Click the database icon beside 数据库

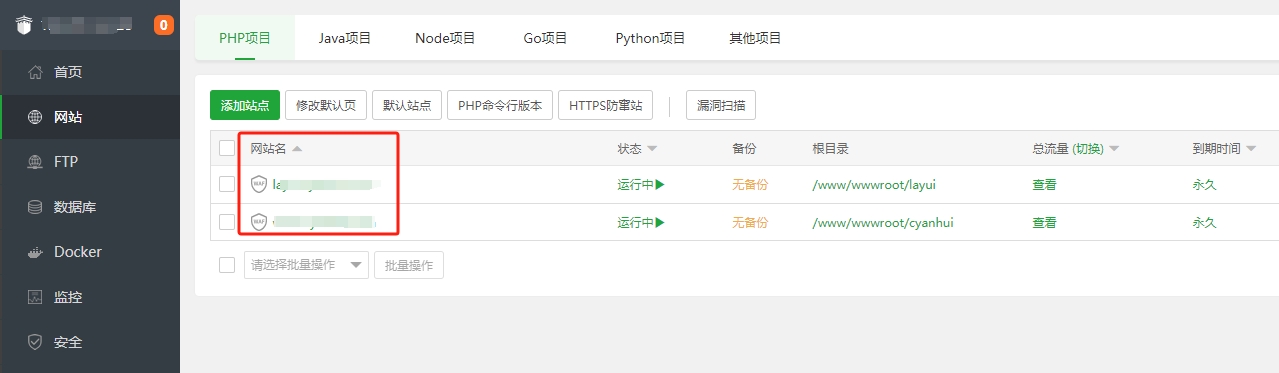coord(35,207)
